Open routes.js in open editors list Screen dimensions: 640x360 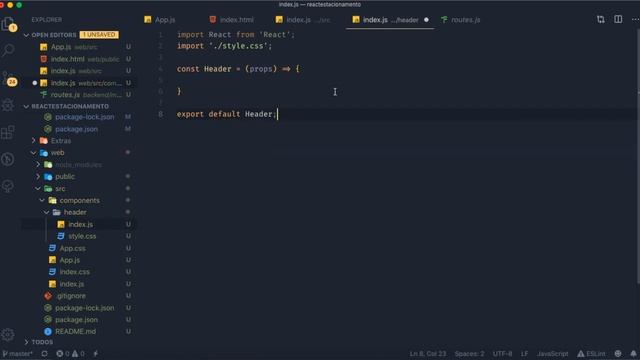tap(80, 95)
